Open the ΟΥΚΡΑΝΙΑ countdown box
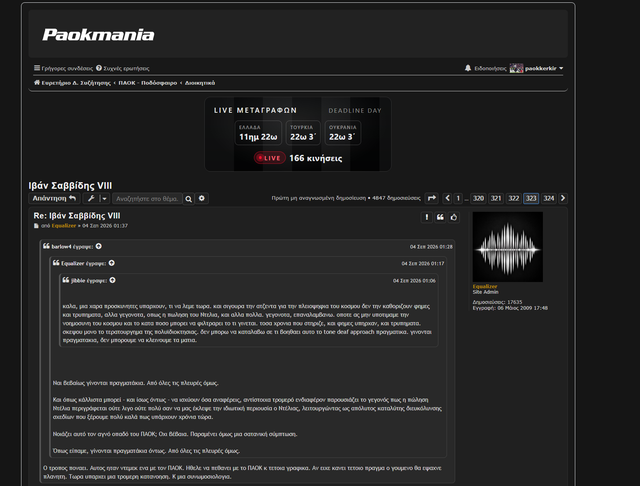 [x=342, y=133]
